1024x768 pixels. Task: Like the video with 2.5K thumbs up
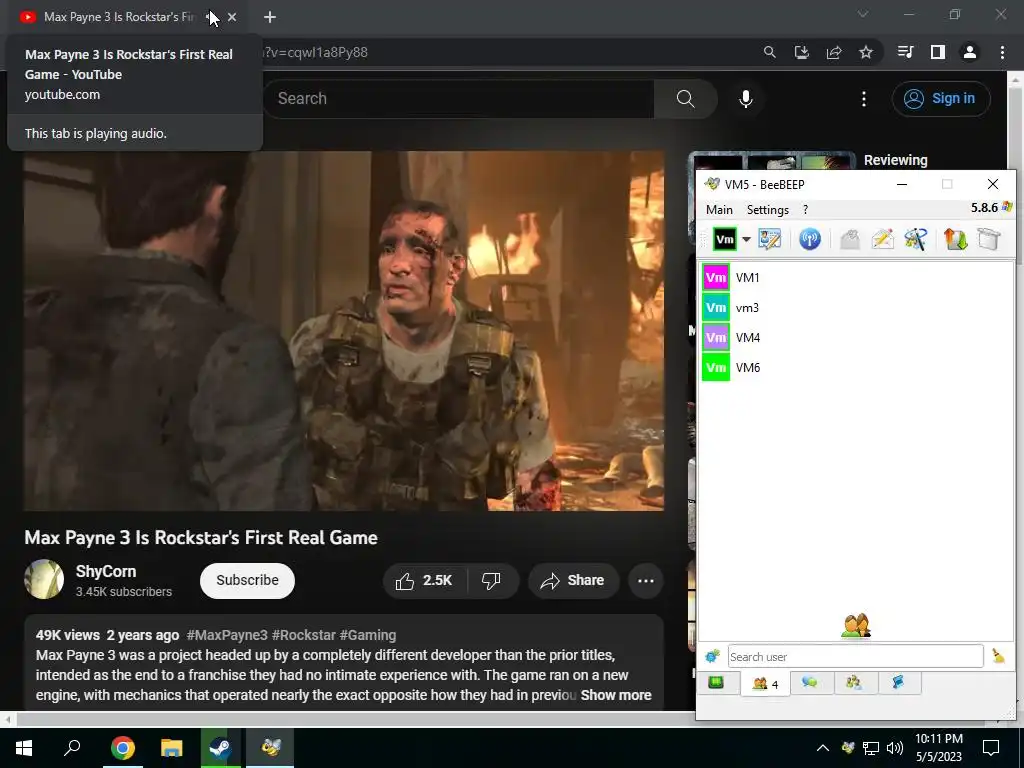pos(424,581)
